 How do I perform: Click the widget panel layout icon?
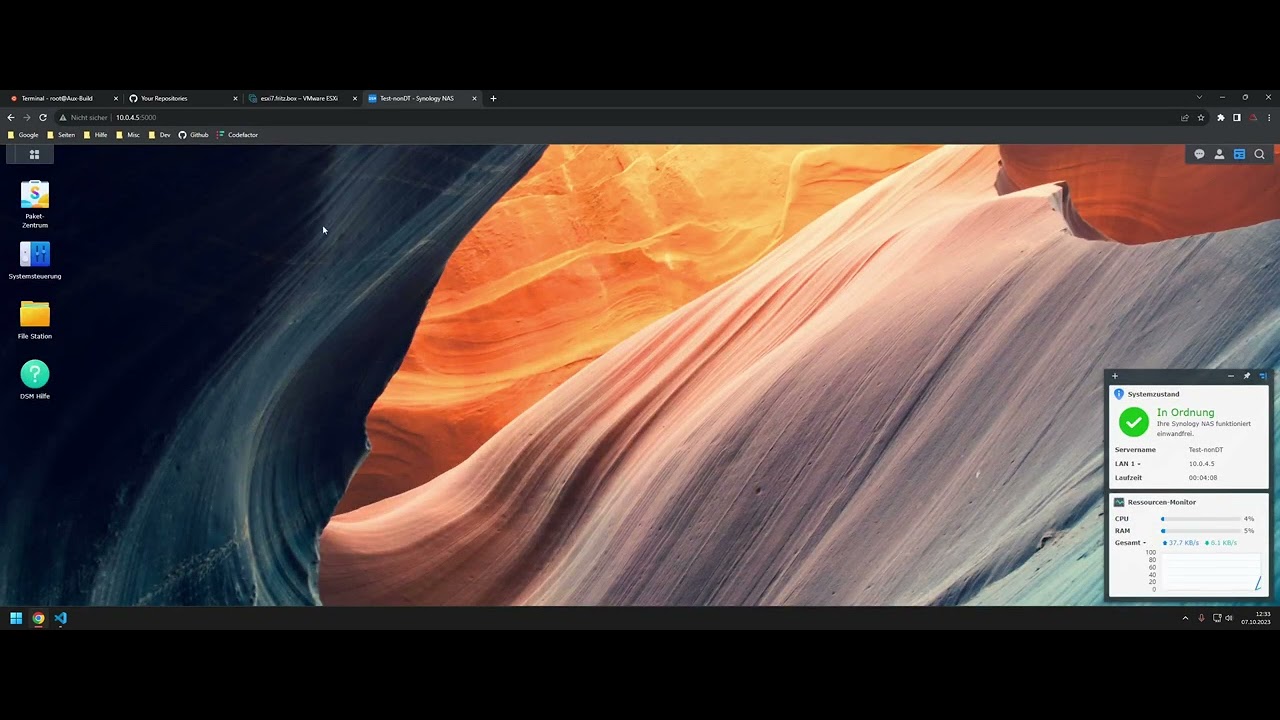(1262, 376)
